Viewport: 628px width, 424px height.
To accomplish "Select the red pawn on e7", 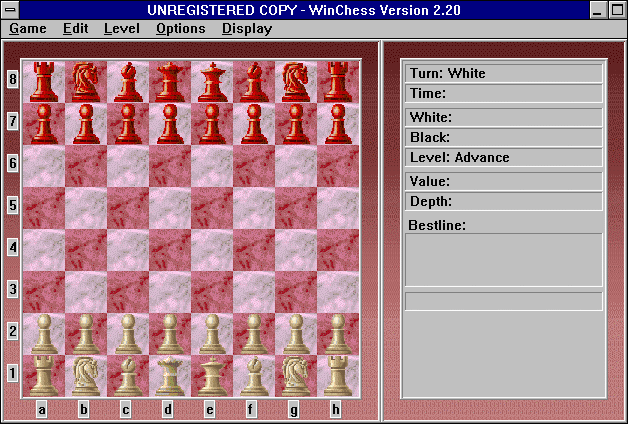I will pyautogui.click(x=212, y=124).
